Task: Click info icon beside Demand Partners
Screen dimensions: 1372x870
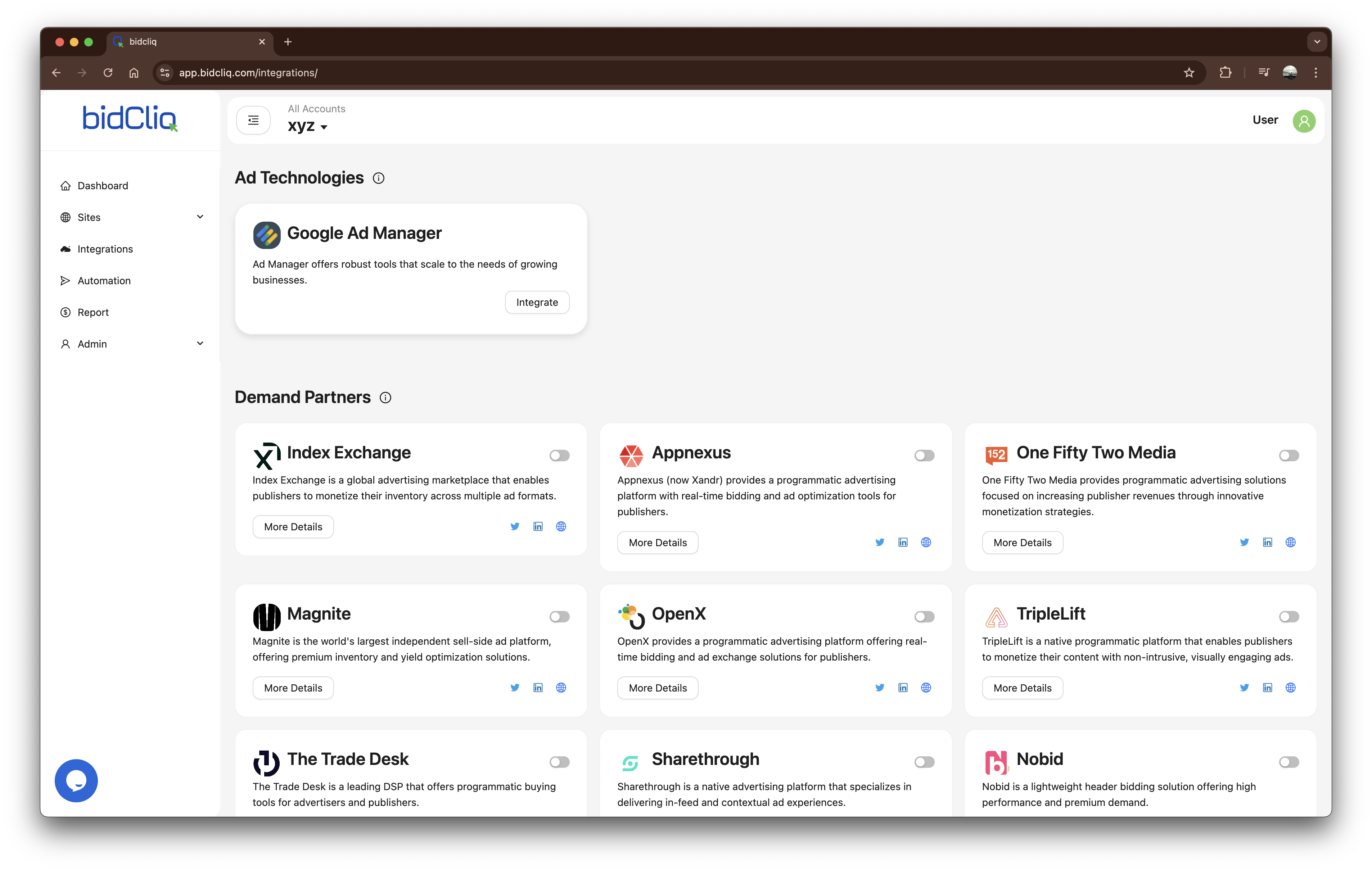Action: tap(386, 398)
